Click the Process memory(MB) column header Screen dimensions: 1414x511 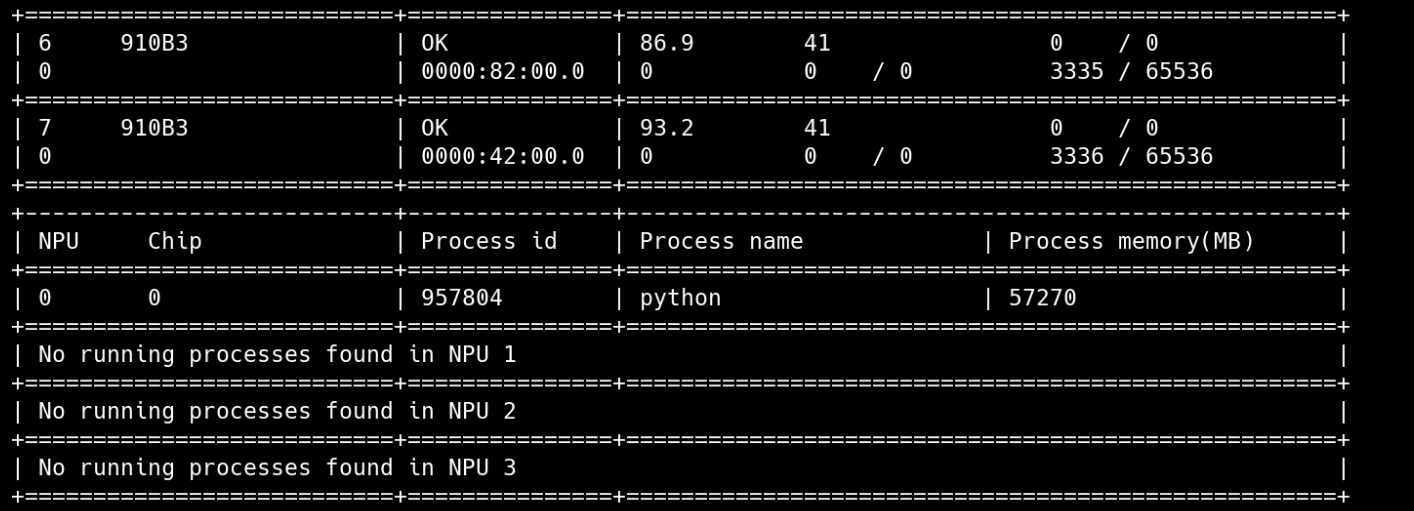[x=1130, y=242]
